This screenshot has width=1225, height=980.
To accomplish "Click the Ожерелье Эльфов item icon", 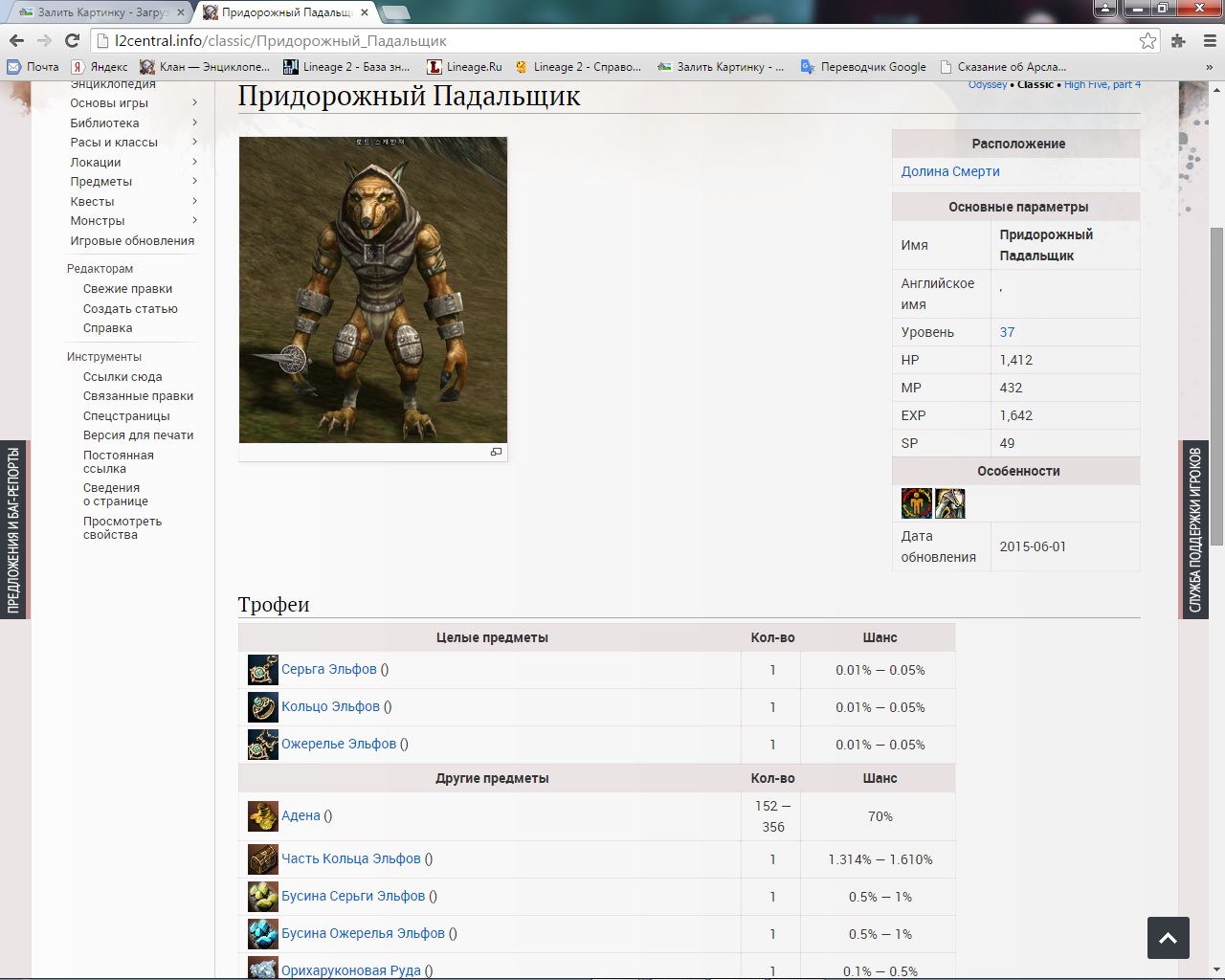I will [x=262, y=745].
